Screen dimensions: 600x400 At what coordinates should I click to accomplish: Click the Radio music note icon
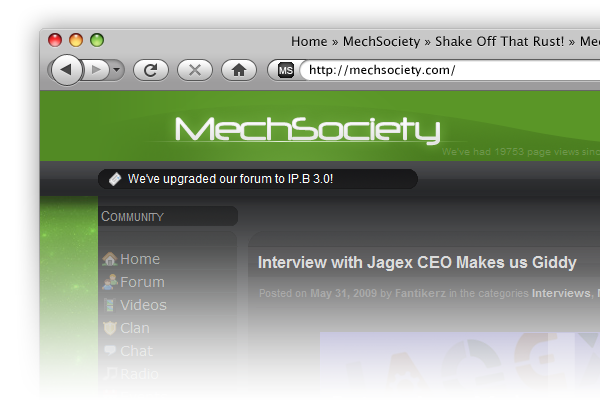(x=110, y=373)
